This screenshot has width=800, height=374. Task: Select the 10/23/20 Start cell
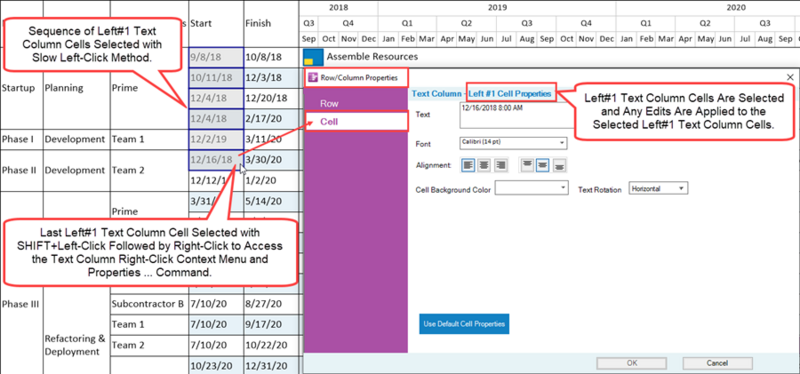(x=216, y=366)
